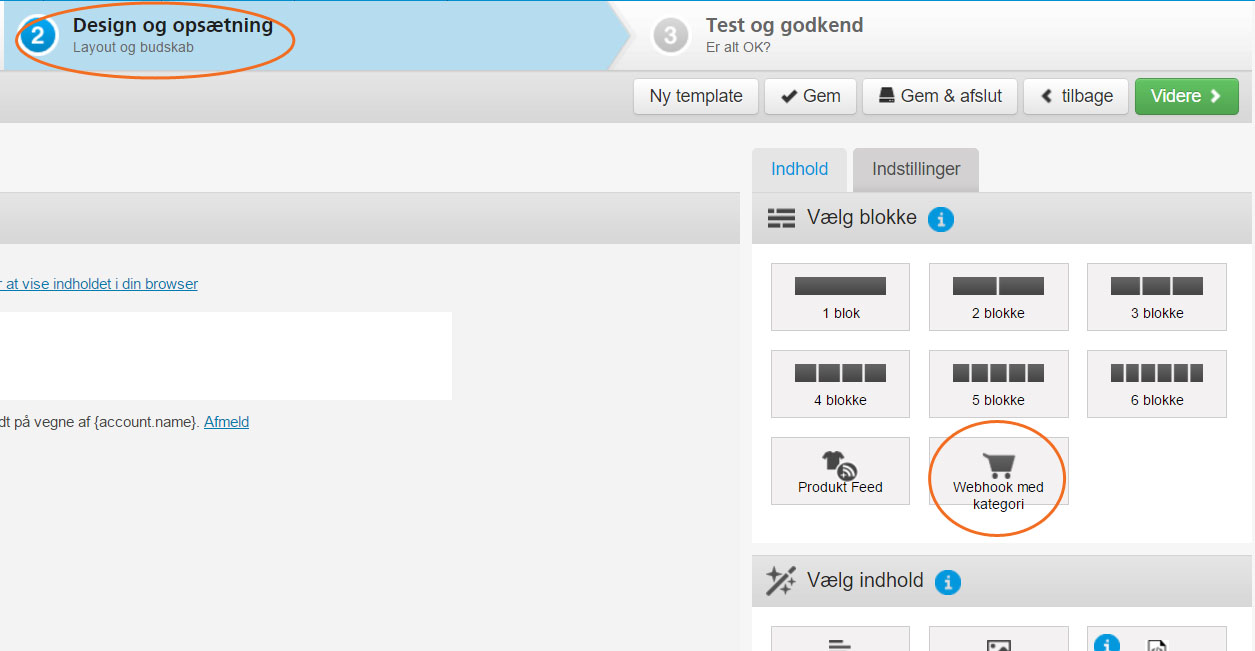Switch to the Indstillinger tab
This screenshot has height=651, width=1255.
click(x=916, y=169)
